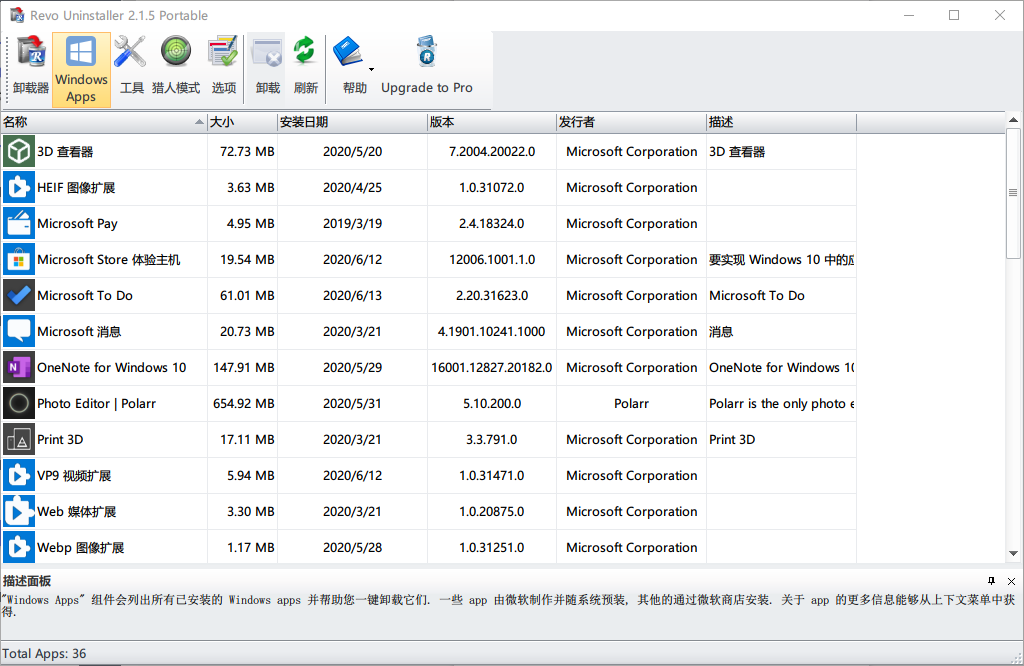Click the vertical scrollbar thumb
Image resolution: width=1024 pixels, height=666 pixels.
click(1013, 193)
